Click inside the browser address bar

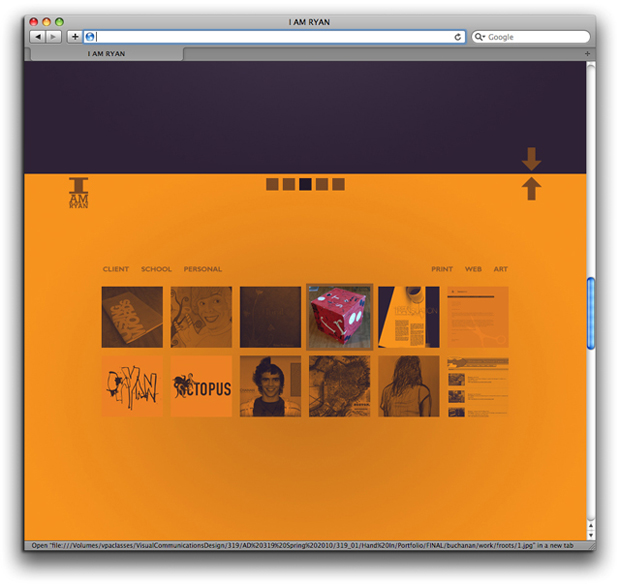270,36
